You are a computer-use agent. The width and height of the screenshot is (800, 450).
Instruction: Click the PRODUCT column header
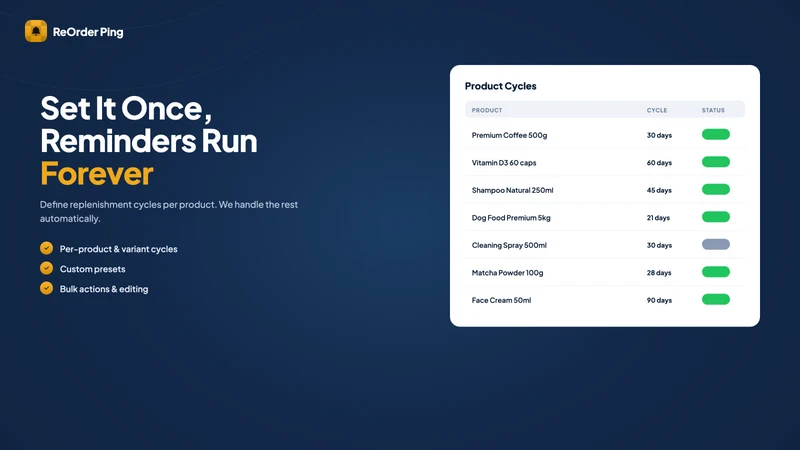(x=487, y=110)
